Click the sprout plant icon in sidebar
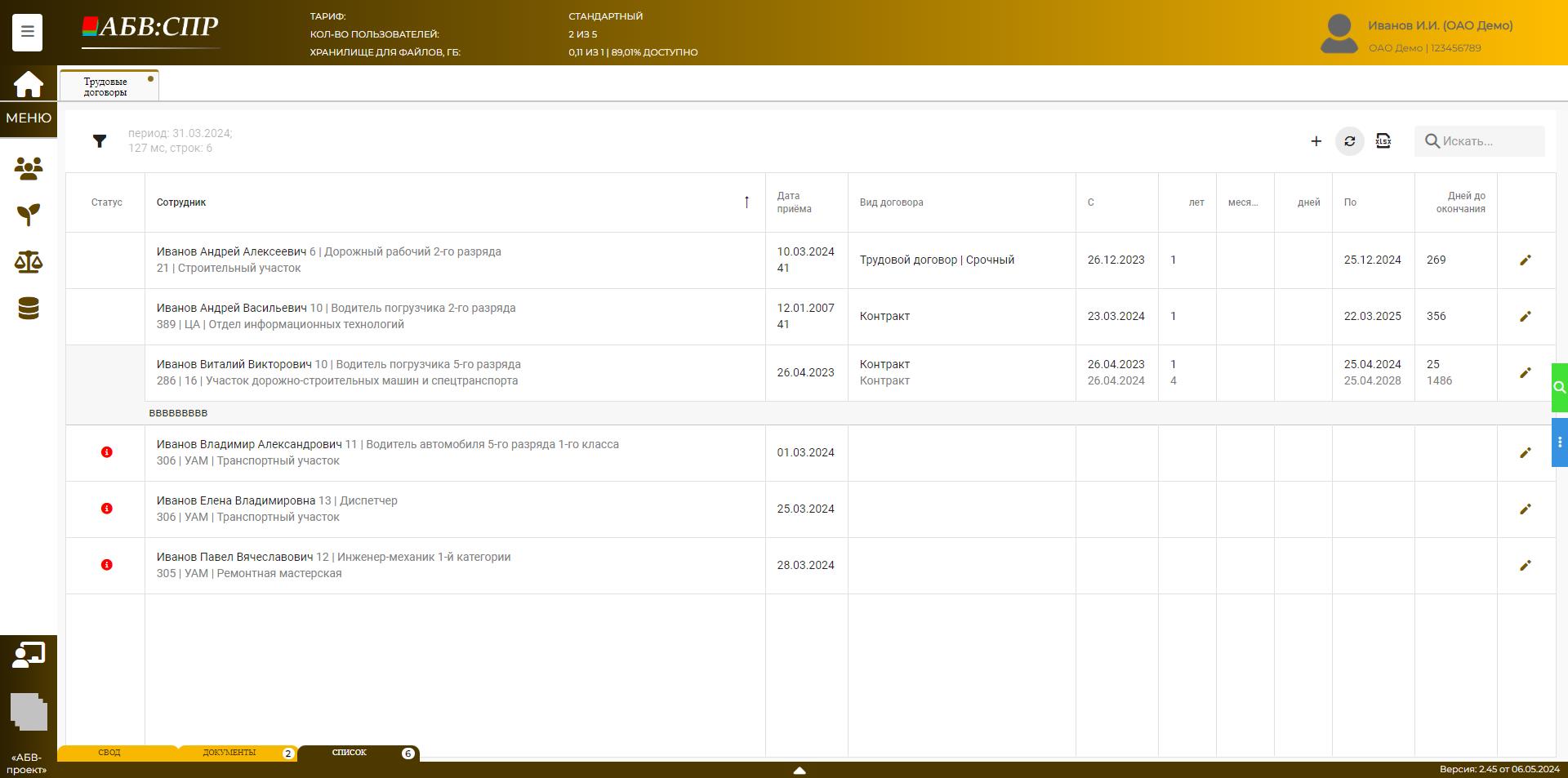 [x=29, y=215]
